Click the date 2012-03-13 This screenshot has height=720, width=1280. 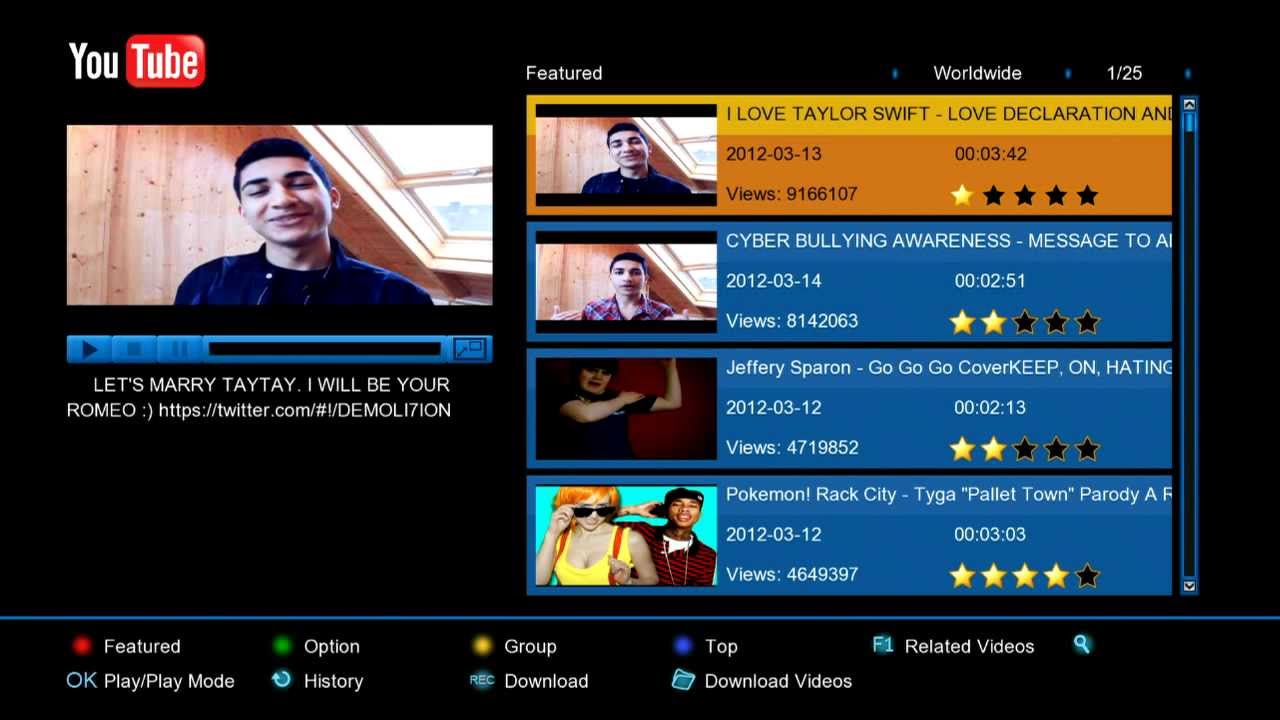[773, 154]
